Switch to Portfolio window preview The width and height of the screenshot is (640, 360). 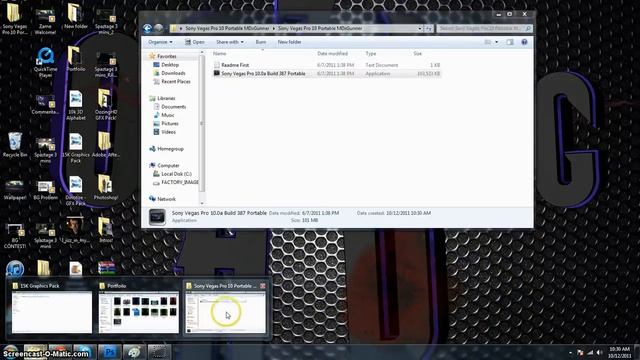(138, 309)
